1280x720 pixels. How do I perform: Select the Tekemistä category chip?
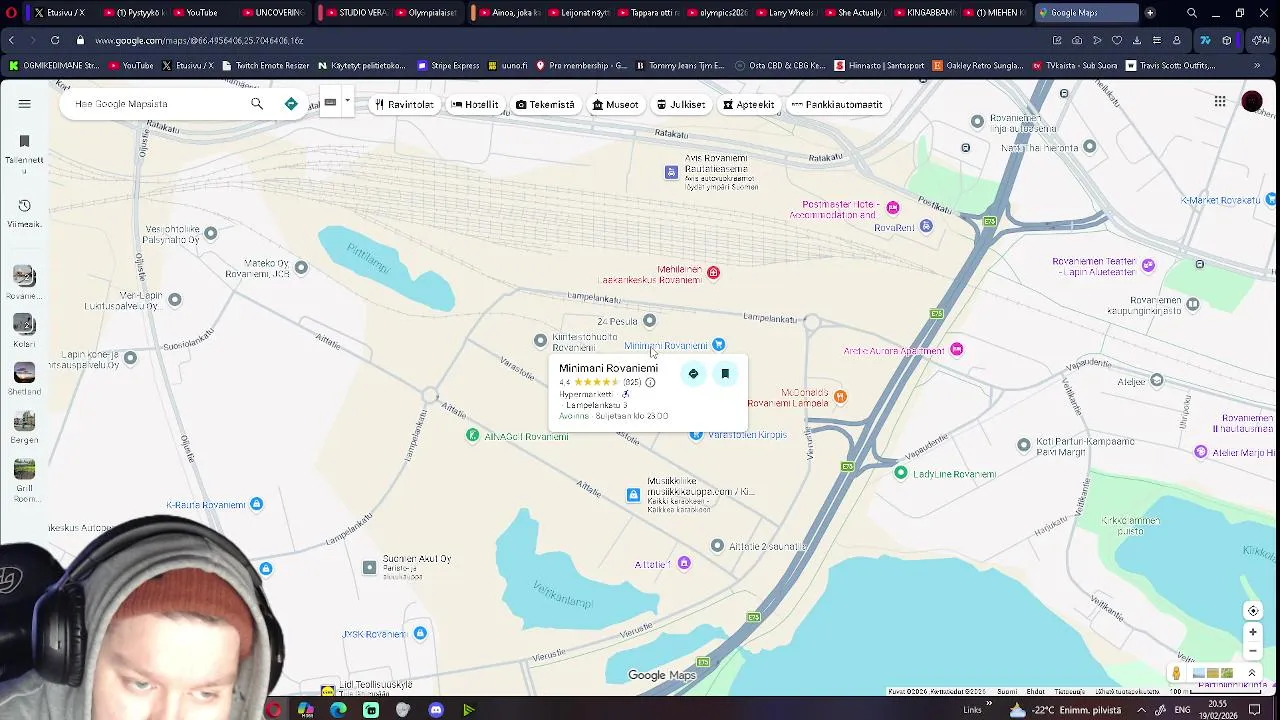coord(545,104)
